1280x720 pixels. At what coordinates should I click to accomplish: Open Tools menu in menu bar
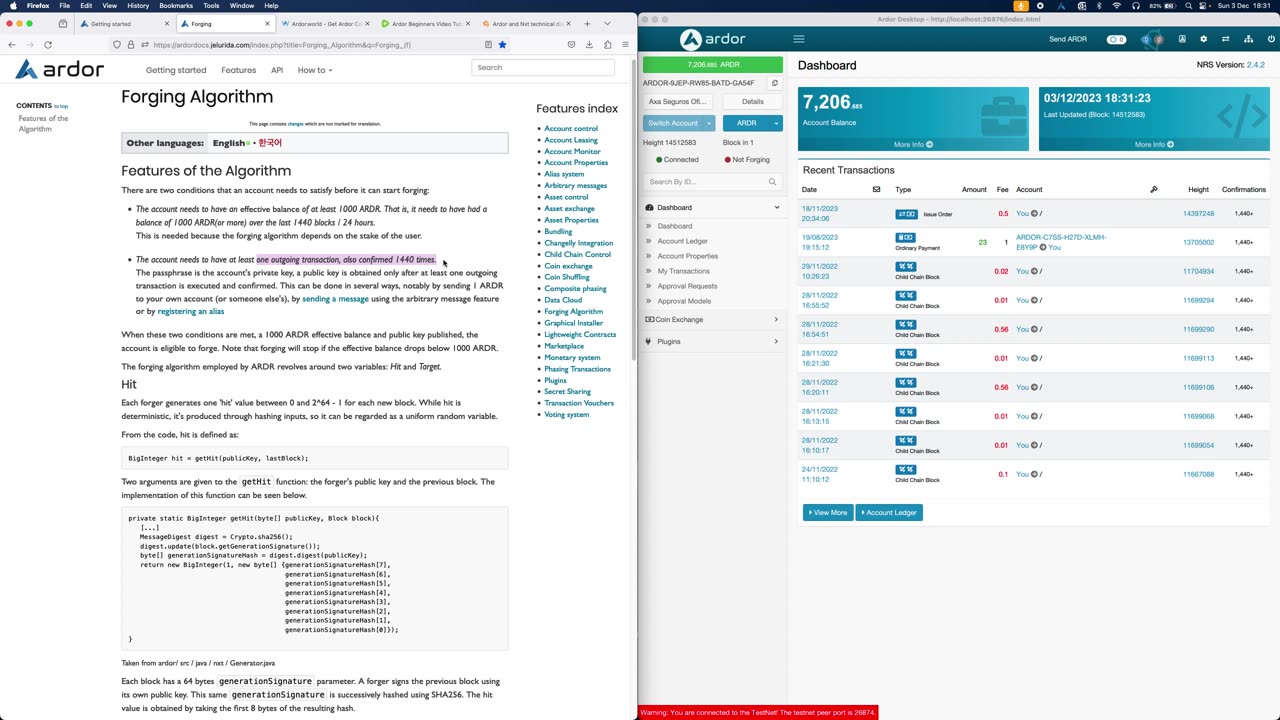[x=211, y=6]
